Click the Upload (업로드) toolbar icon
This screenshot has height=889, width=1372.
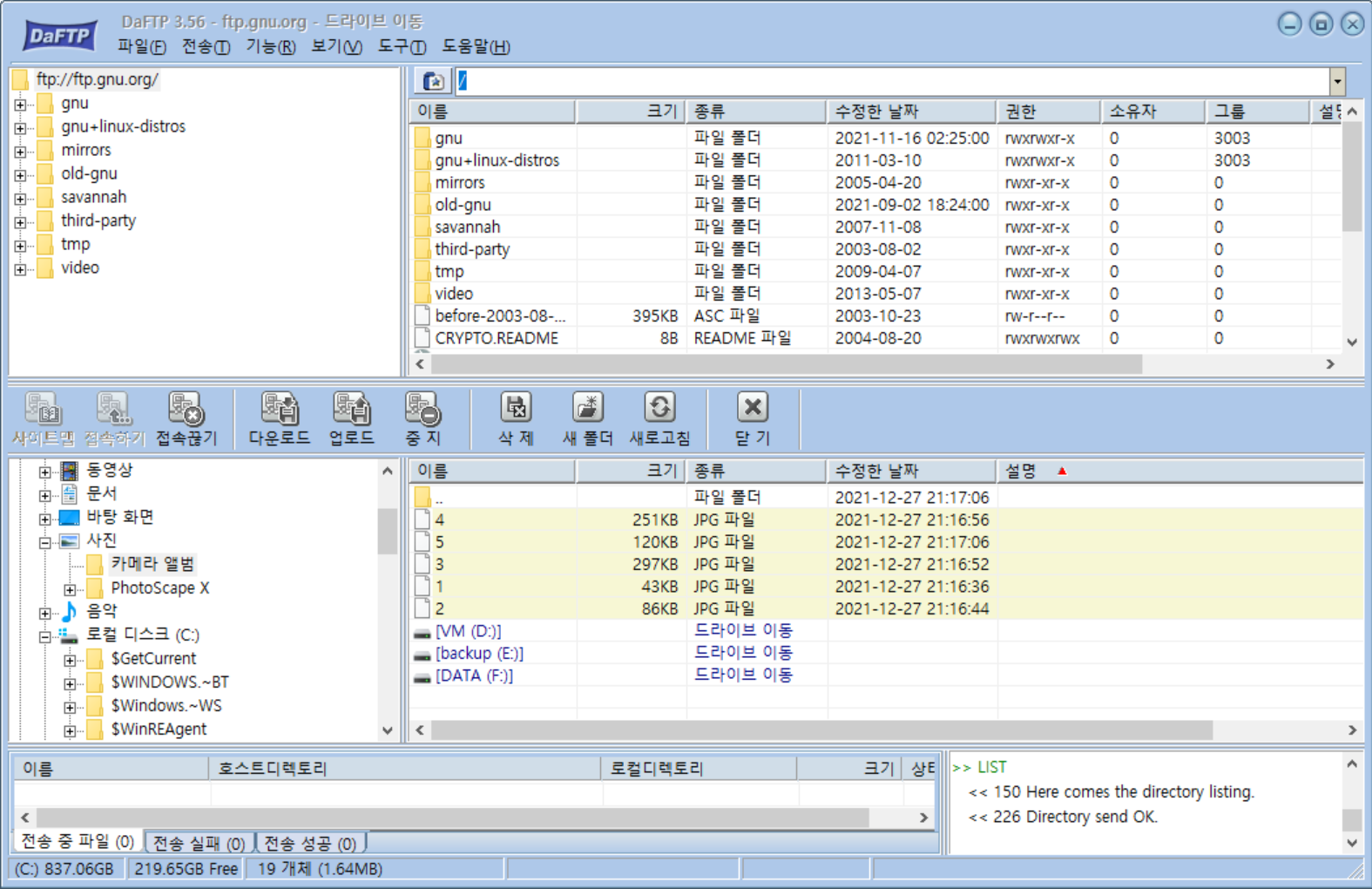tap(351, 408)
